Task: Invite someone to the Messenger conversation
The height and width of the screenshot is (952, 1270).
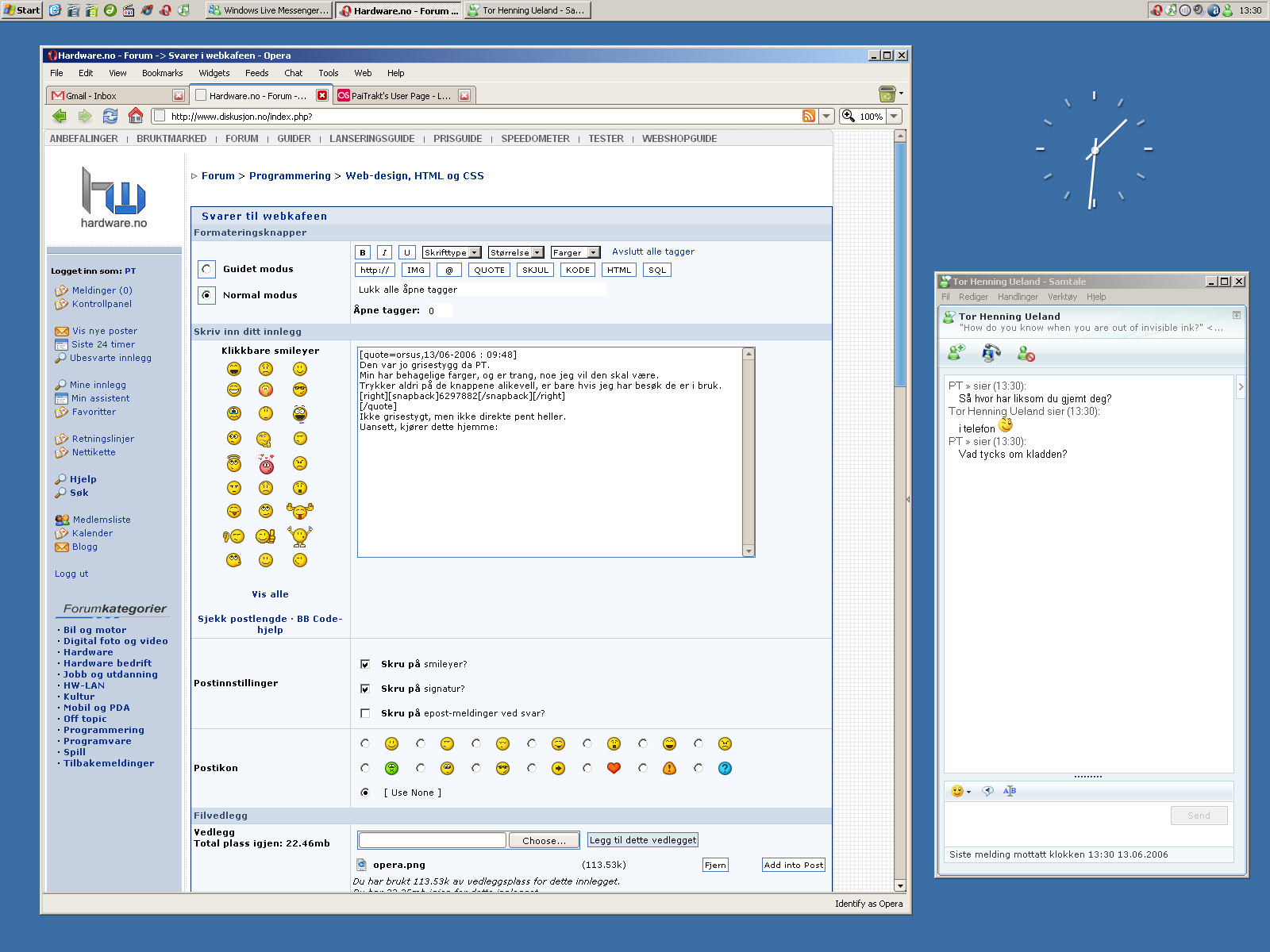Action: [956, 353]
